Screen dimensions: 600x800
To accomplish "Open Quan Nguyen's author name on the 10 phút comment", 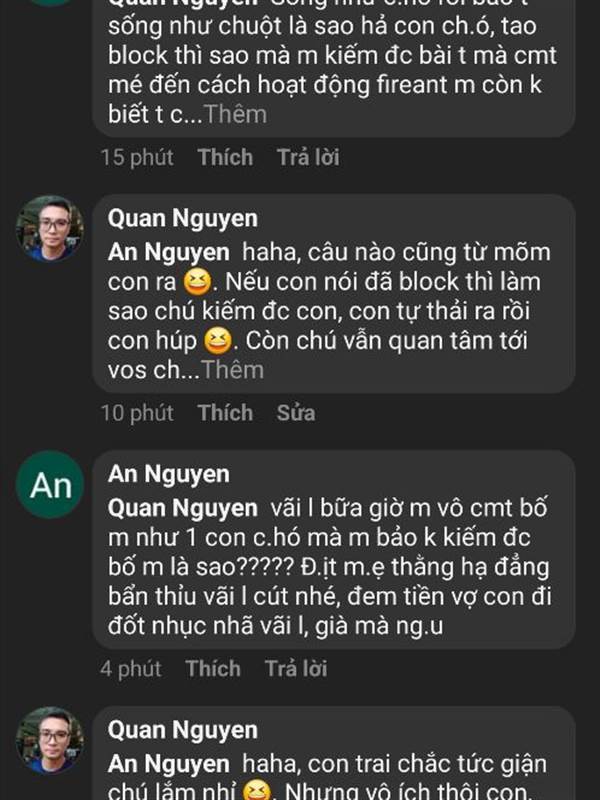I will click(183, 218).
